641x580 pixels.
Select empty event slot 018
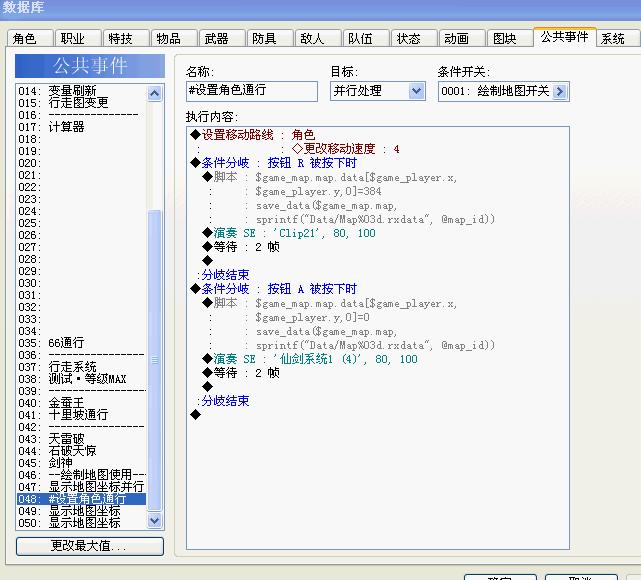coord(81,139)
